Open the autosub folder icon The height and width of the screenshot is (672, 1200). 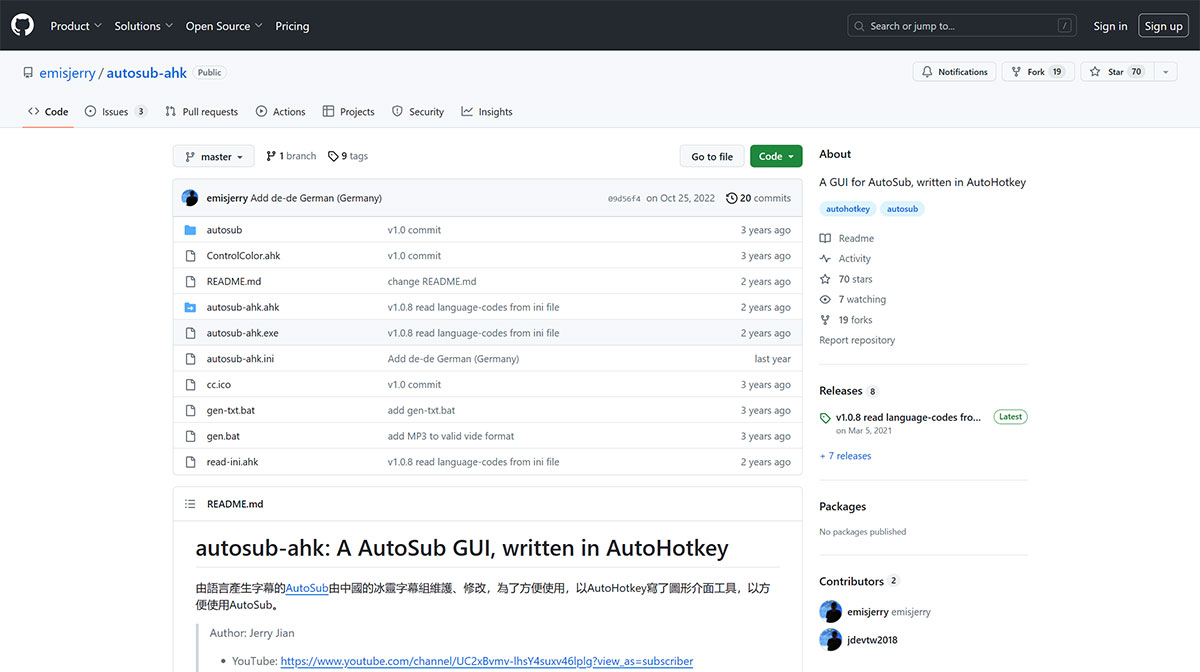[191, 229]
